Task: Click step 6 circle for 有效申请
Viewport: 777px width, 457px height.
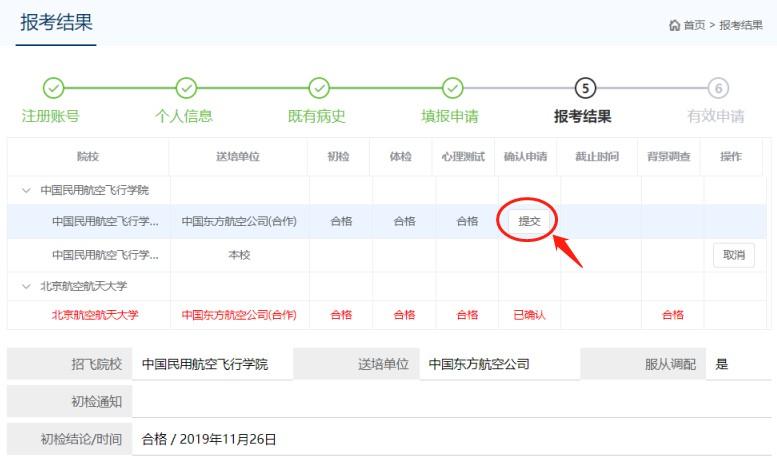Action: click(718, 88)
